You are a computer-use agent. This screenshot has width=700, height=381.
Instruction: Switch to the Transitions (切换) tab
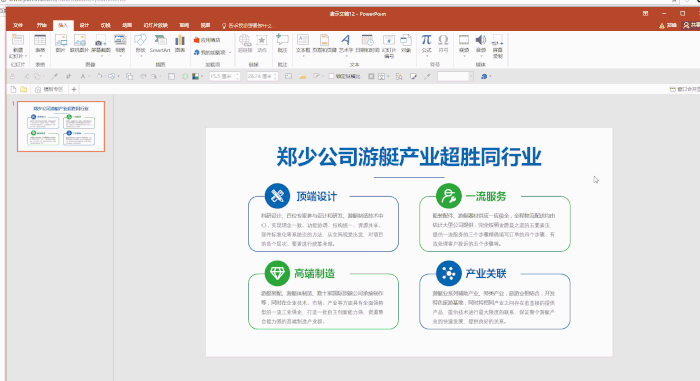click(x=106, y=25)
